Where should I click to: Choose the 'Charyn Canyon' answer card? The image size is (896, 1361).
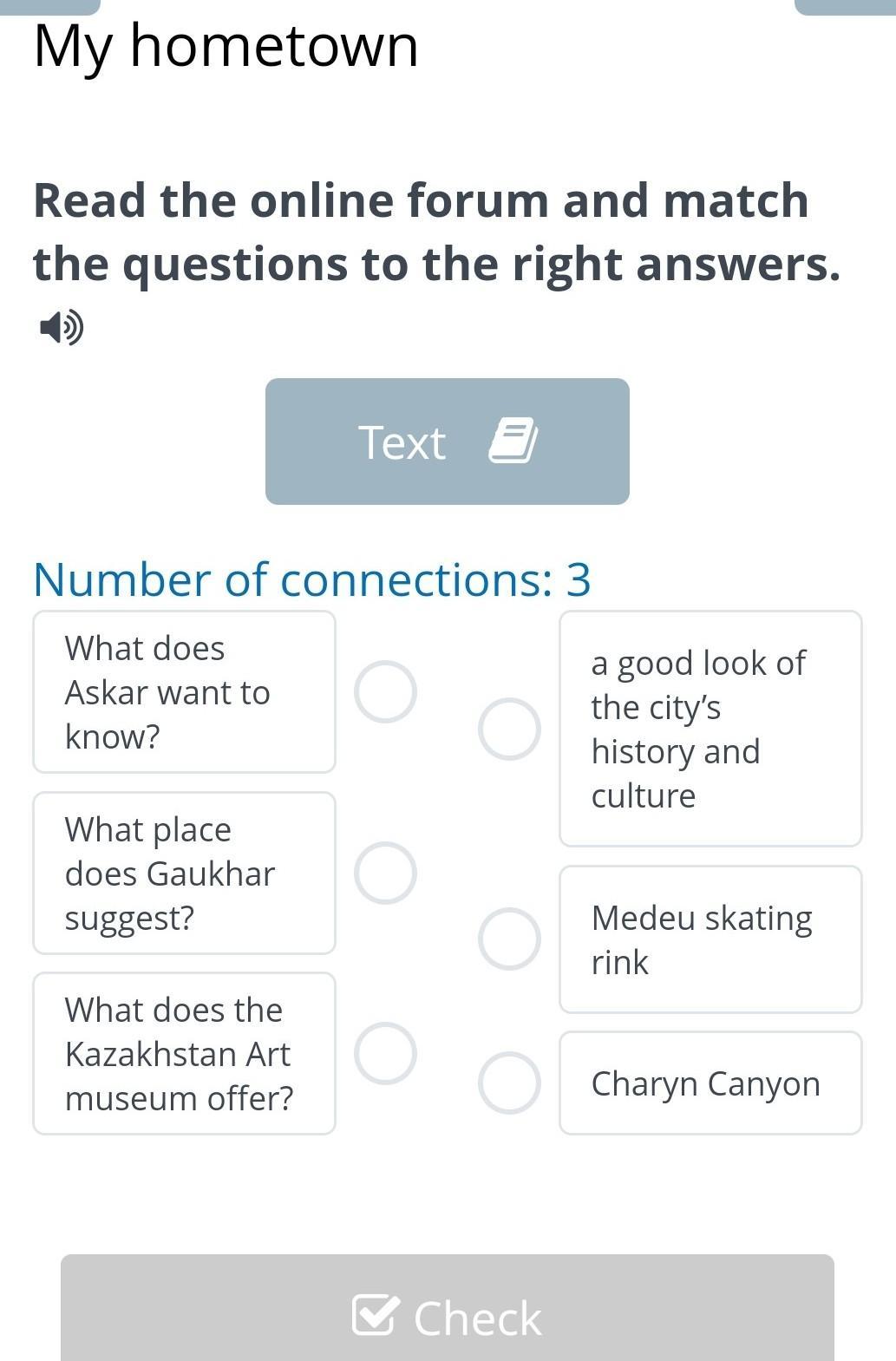710,1083
